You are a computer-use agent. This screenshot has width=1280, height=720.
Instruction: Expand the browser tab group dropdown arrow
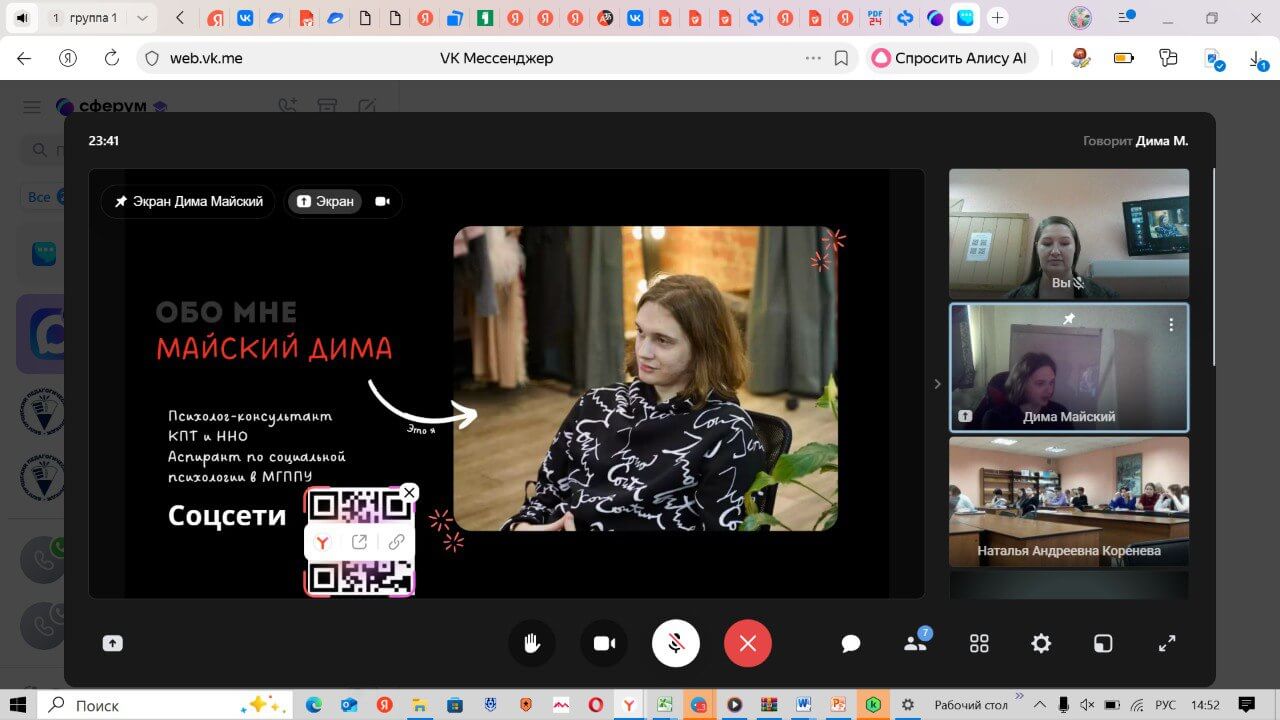141,18
